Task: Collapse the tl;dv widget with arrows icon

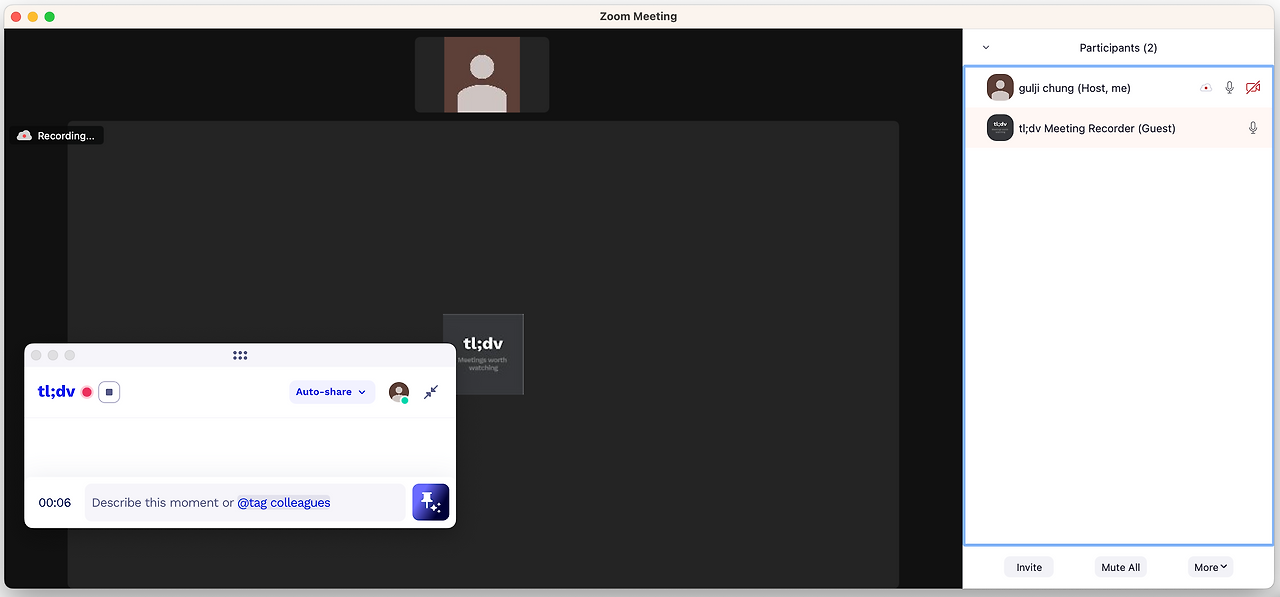Action: tap(431, 392)
